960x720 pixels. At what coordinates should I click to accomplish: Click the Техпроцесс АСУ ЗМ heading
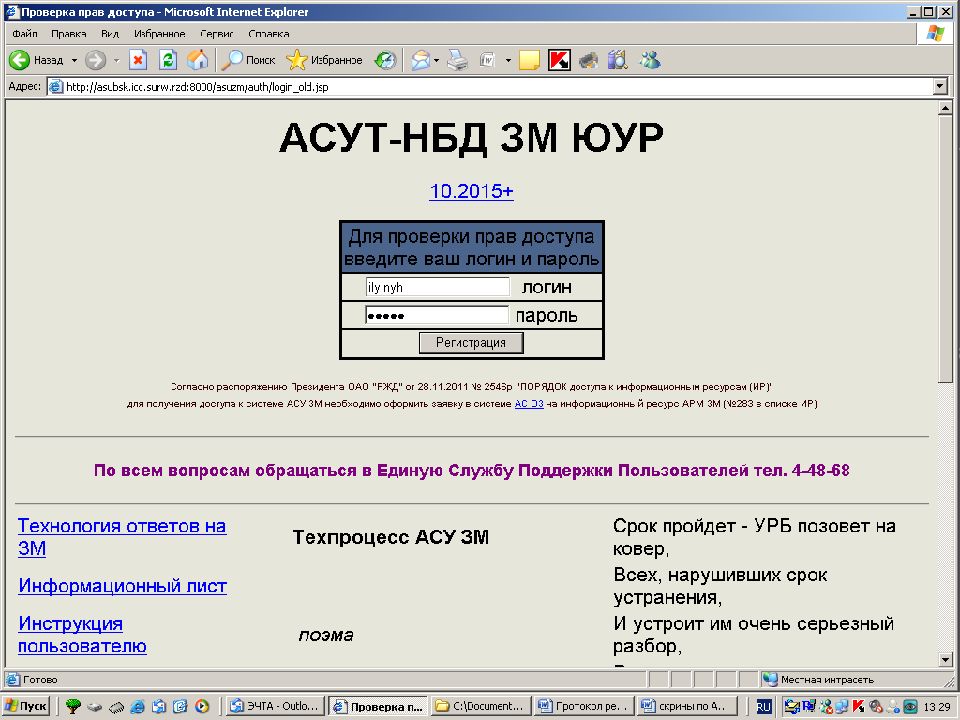tap(391, 537)
